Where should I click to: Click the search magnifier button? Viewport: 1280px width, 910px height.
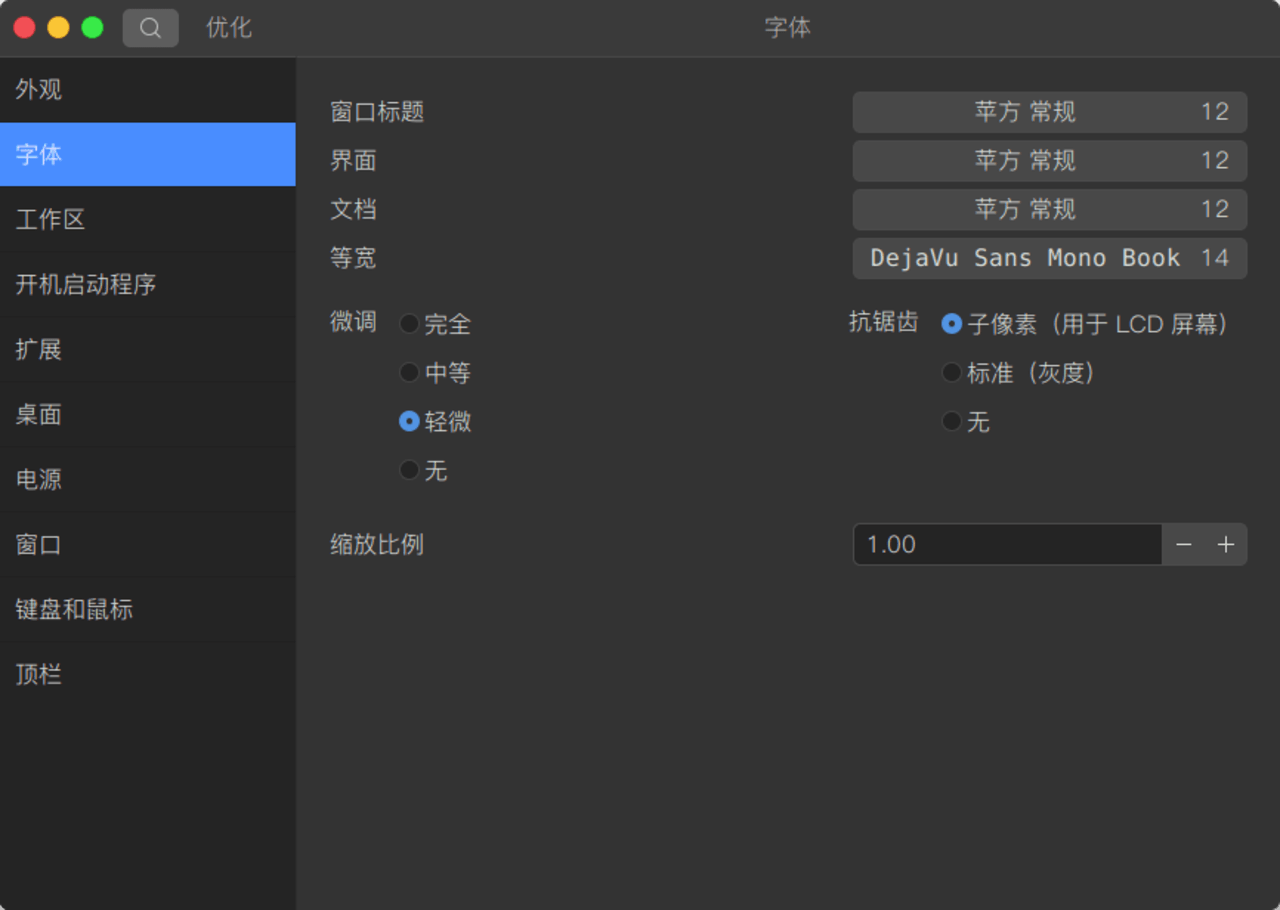tap(151, 28)
